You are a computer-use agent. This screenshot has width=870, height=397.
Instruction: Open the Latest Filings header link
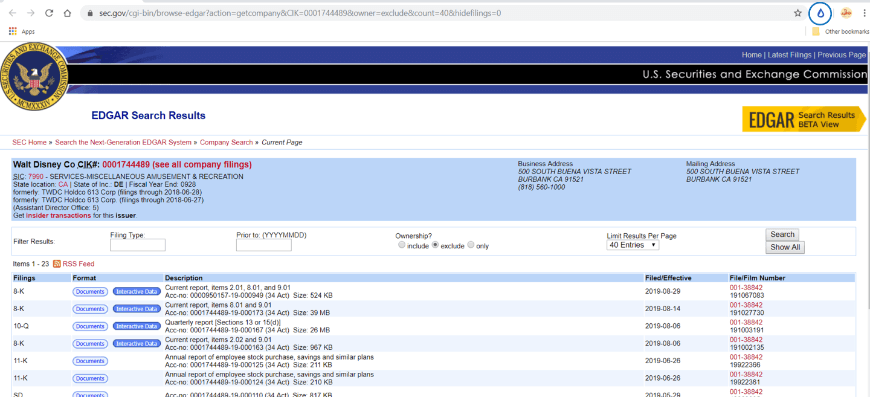coord(790,55)
